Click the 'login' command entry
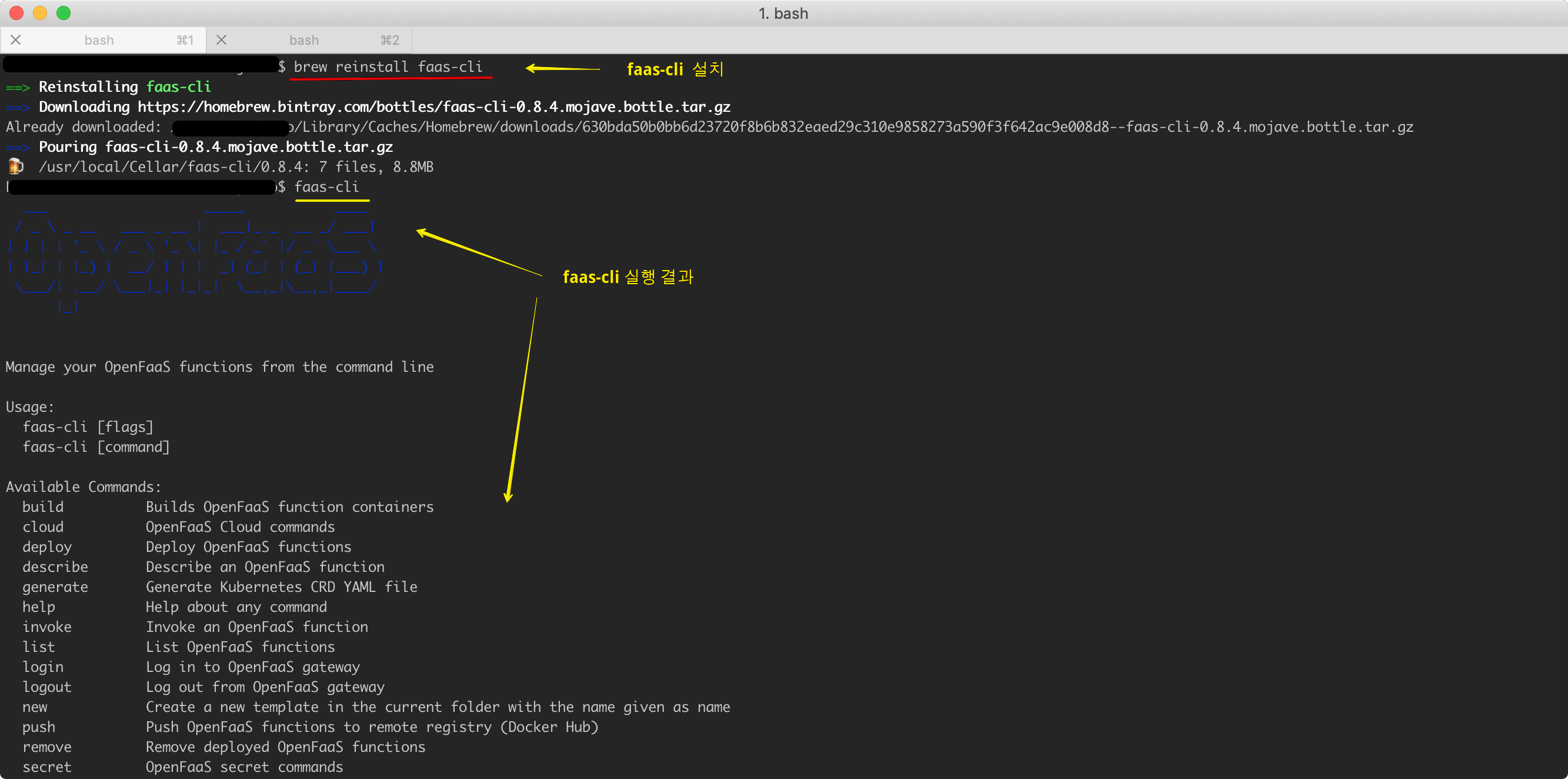Viewport: 1568px width, 779px height. 42,667
